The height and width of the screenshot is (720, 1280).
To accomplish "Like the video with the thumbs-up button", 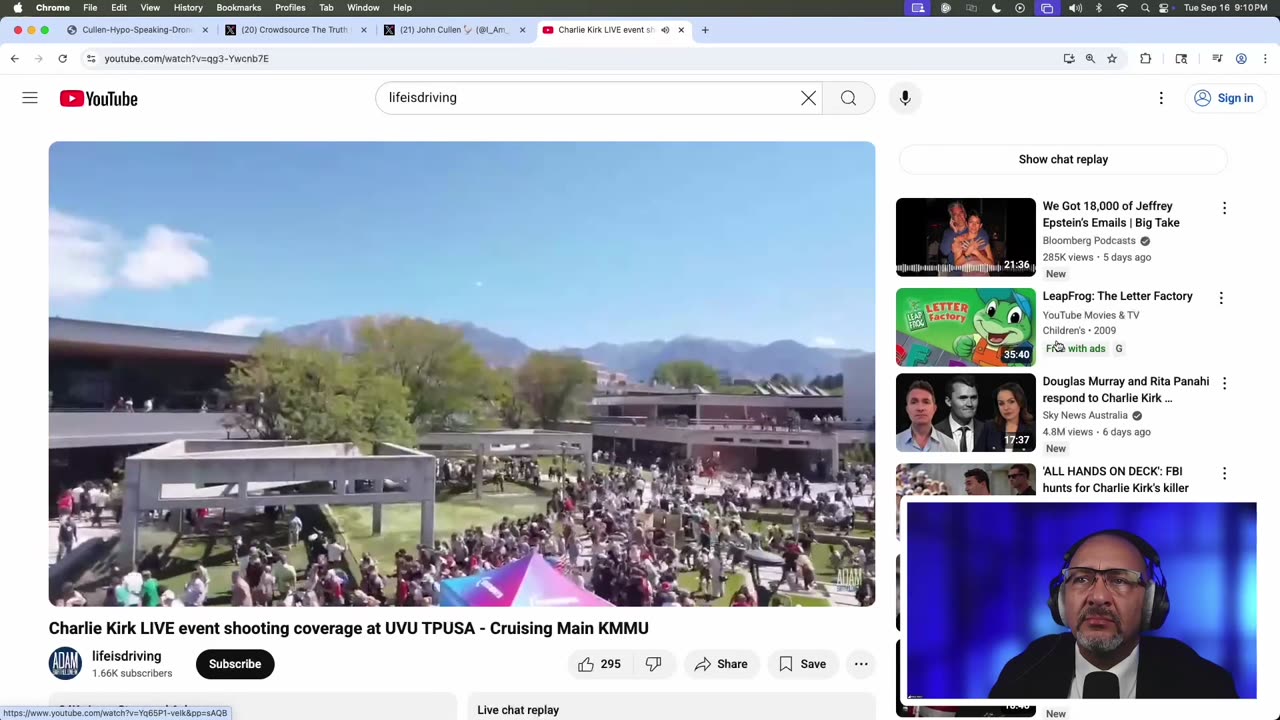I will click(599, 664).
